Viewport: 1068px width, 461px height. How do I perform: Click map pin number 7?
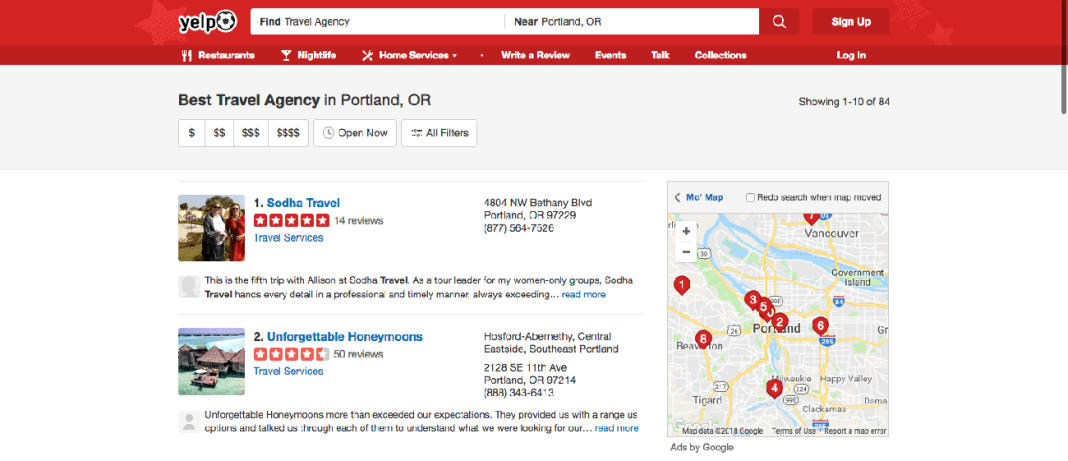[811, 218]
